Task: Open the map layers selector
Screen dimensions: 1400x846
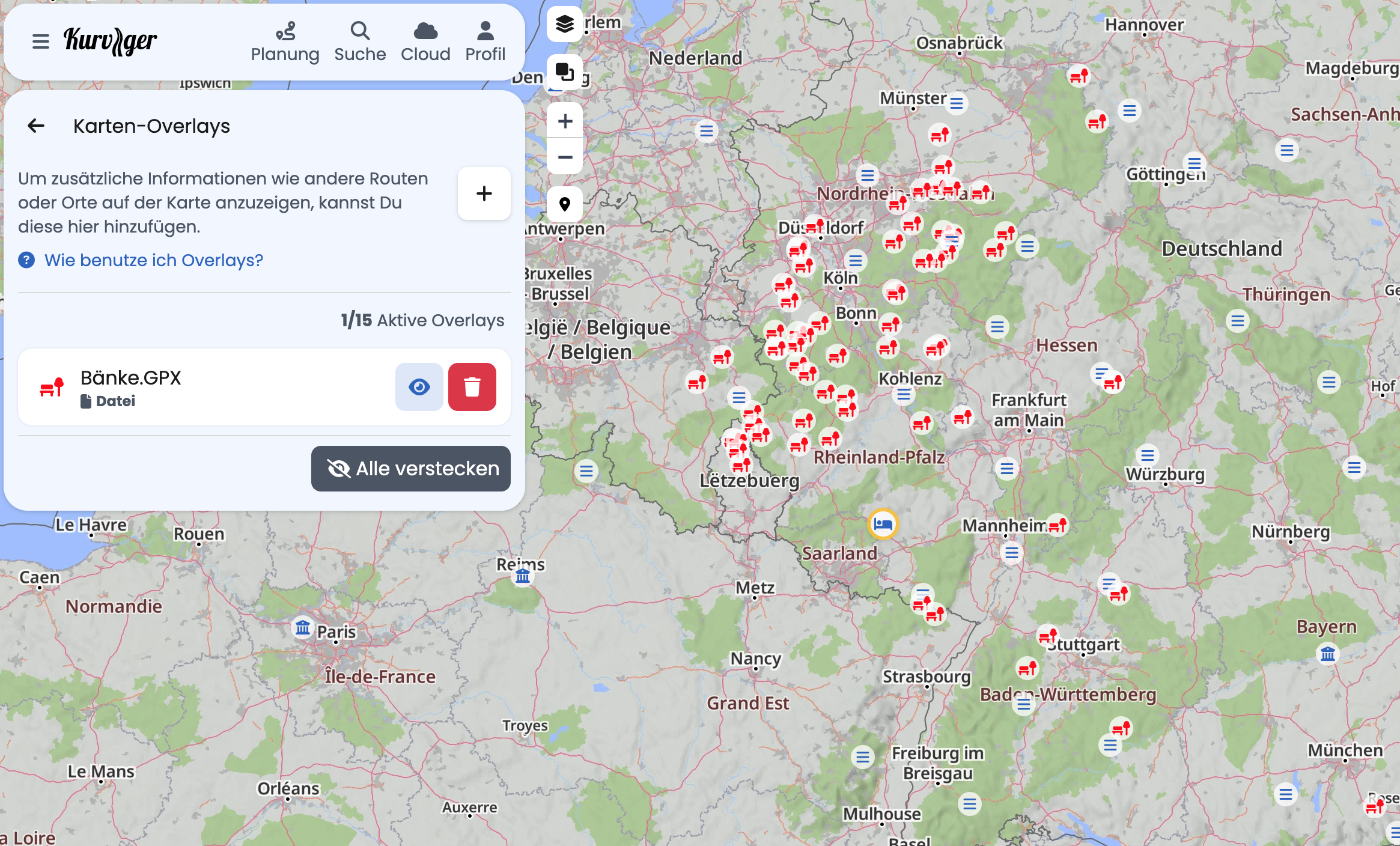Action: [564, 25]
